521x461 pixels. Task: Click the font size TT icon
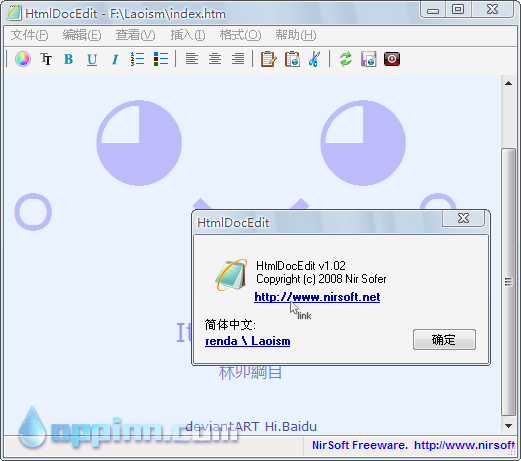point(46,59)
